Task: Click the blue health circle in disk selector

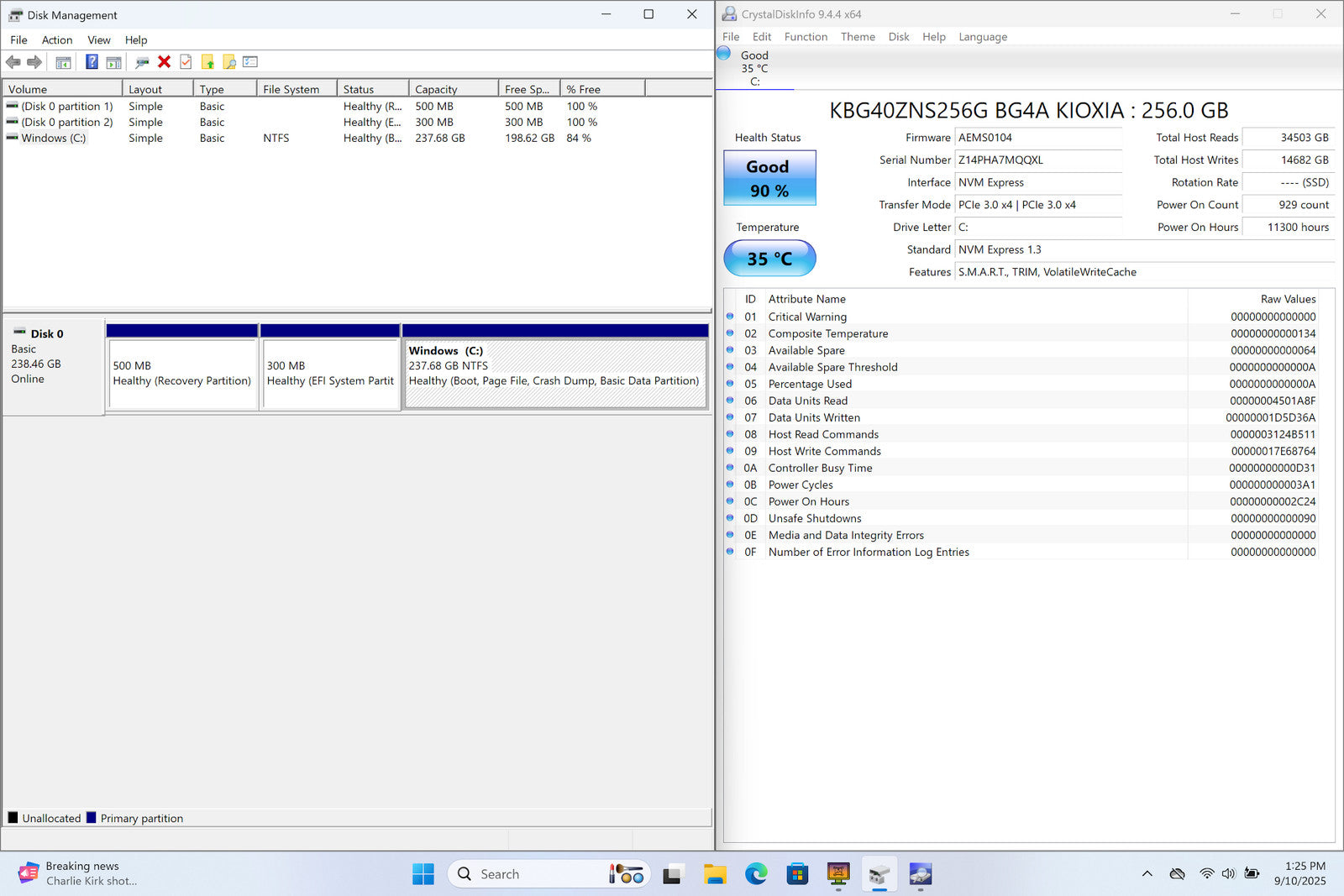Action: (x=723, y=53)
